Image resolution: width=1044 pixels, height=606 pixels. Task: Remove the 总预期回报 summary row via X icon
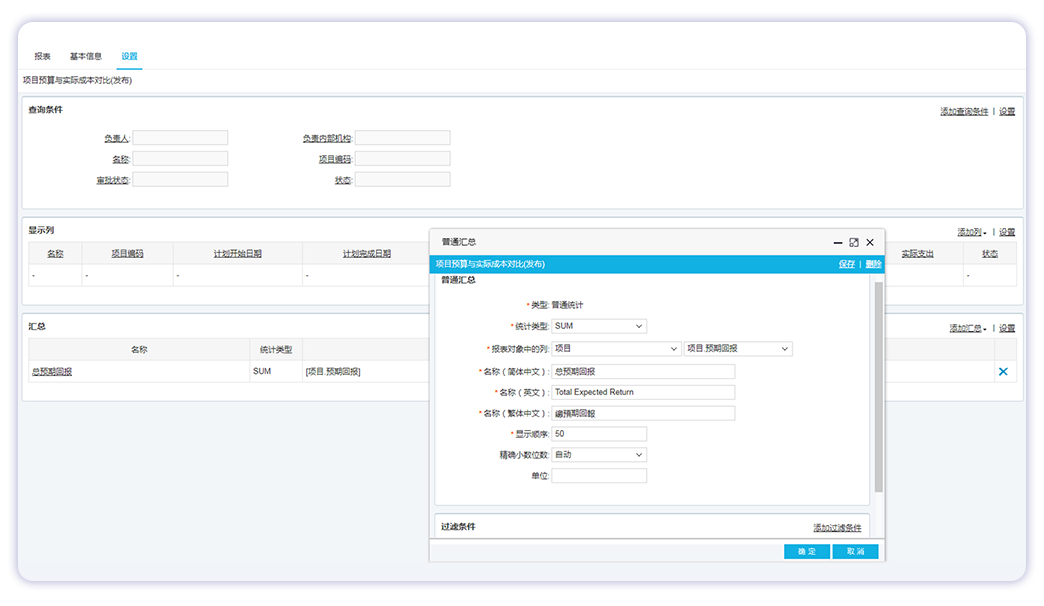coord(1003,371)
